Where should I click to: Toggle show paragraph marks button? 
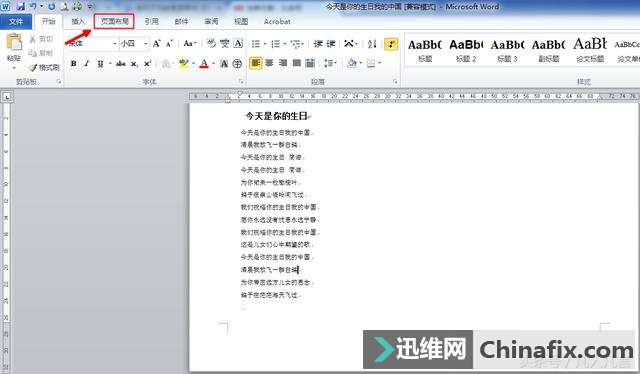tap(391, 44)
